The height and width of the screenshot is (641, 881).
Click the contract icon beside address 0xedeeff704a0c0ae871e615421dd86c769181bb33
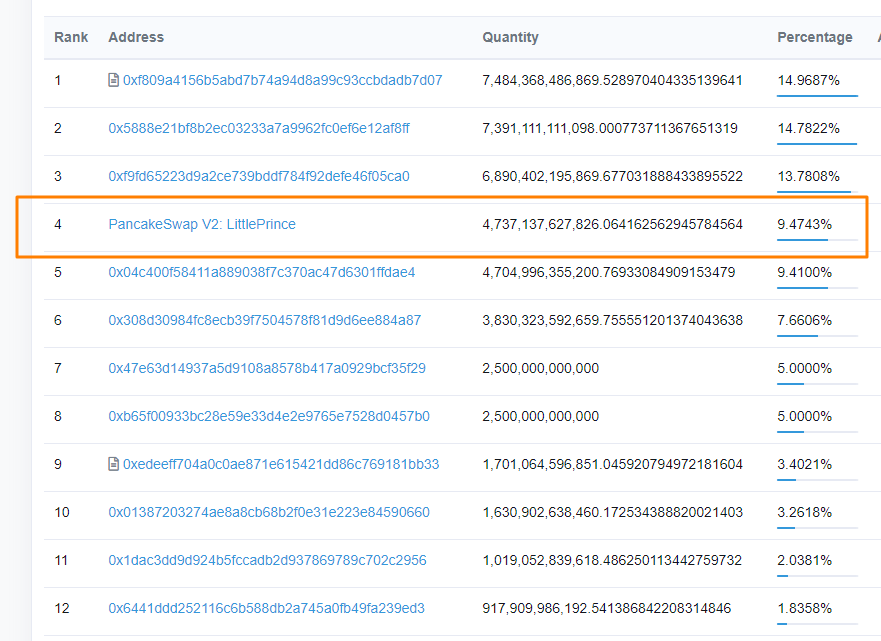click(113, 464)
